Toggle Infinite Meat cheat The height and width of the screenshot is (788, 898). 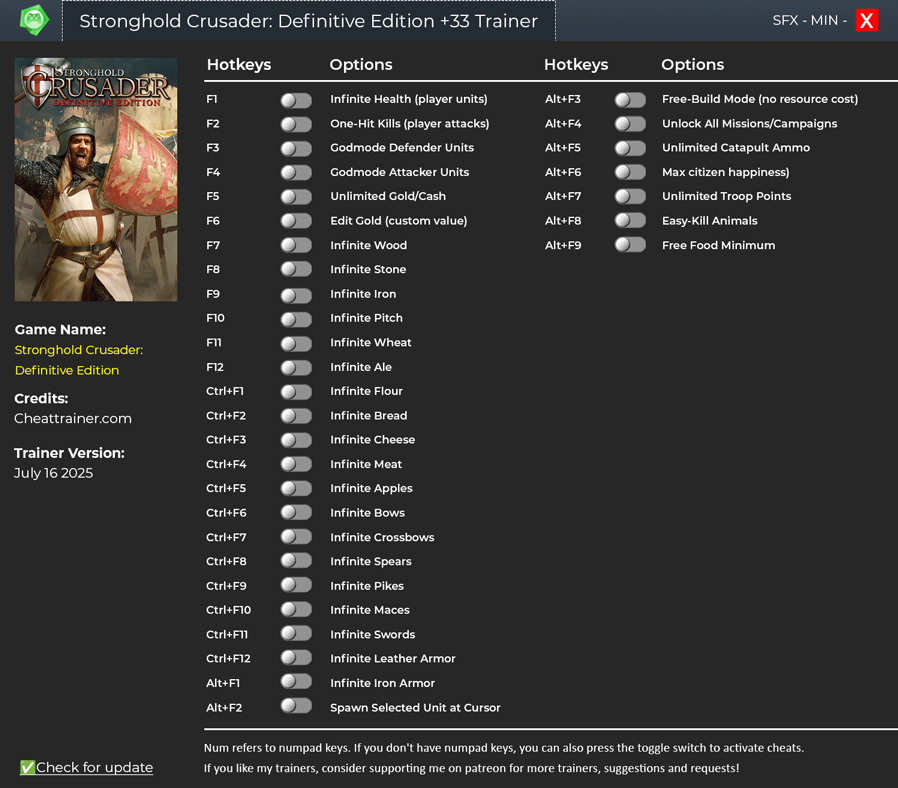click(x=296, y=464)
